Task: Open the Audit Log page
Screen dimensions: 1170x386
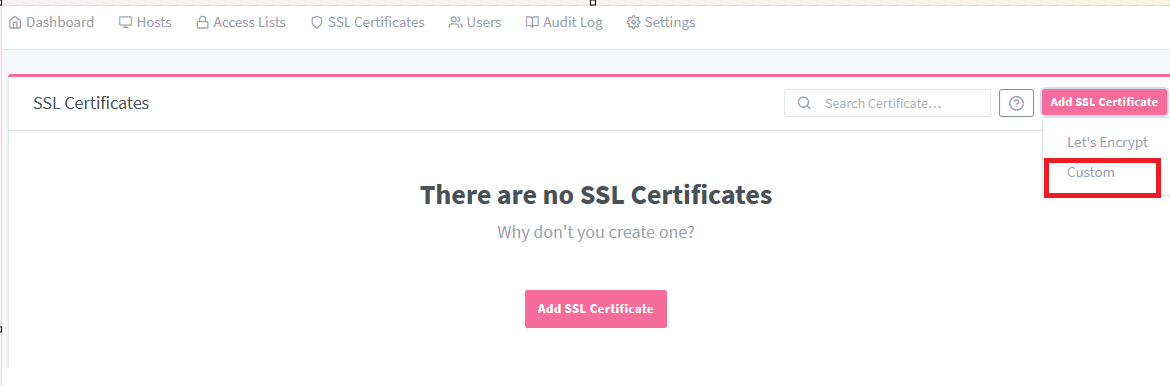Action: point(563,22)
